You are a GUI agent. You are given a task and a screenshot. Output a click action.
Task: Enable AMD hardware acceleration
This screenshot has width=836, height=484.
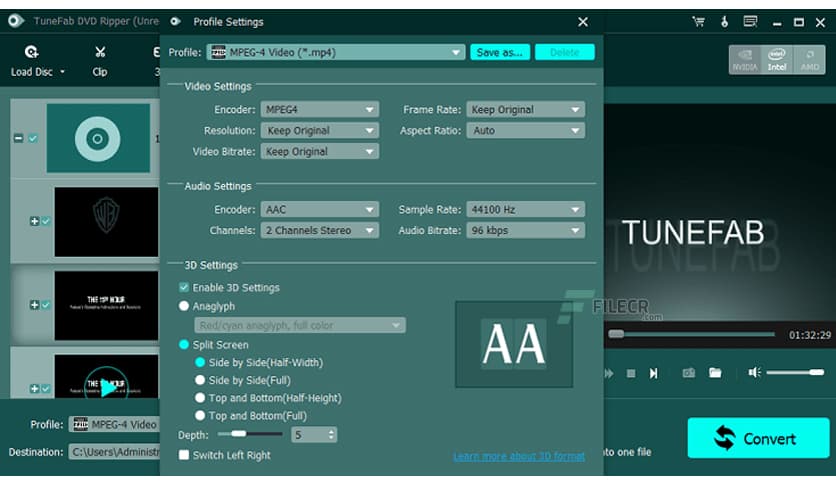coord(809,60)
